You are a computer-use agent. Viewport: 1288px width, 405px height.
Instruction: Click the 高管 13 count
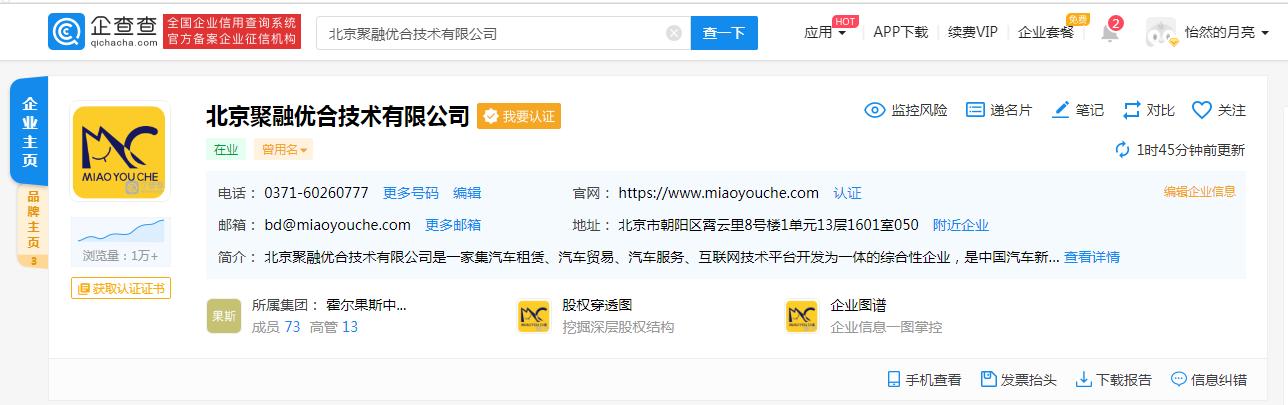click(334, 327)
